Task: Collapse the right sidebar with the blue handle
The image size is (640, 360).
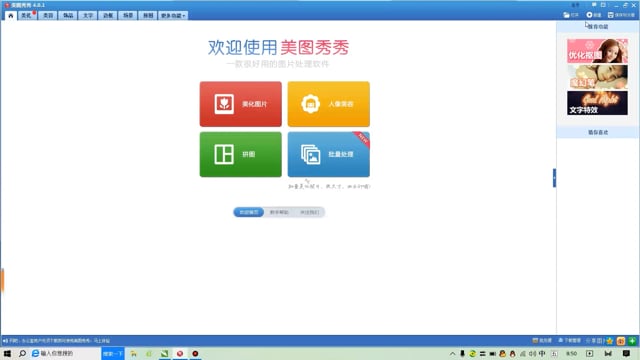Action: tap(554, 178)
